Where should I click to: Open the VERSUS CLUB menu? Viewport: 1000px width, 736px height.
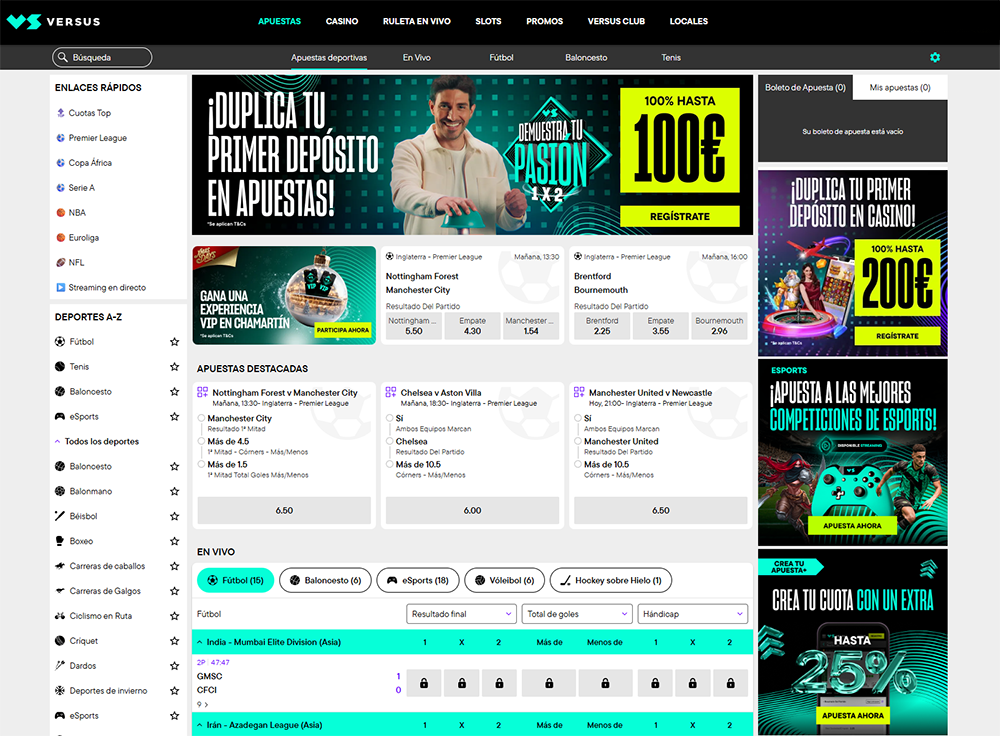pos(616,21)
